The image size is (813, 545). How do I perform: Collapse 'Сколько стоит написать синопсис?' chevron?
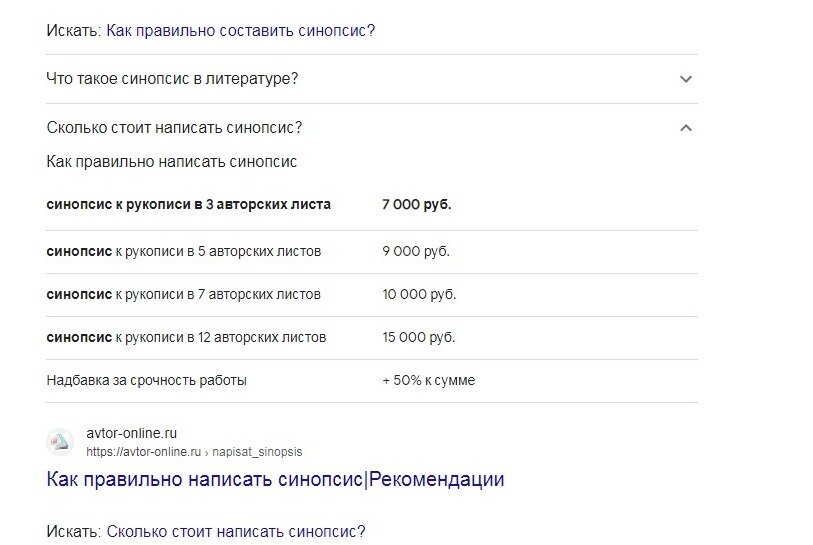[685, 128]
